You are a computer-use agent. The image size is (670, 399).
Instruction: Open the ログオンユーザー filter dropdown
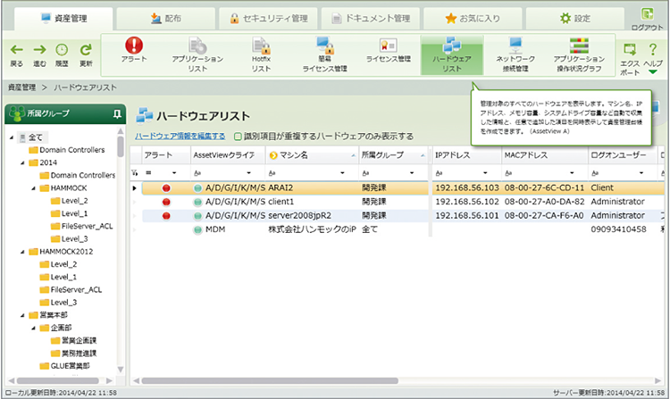641,173
